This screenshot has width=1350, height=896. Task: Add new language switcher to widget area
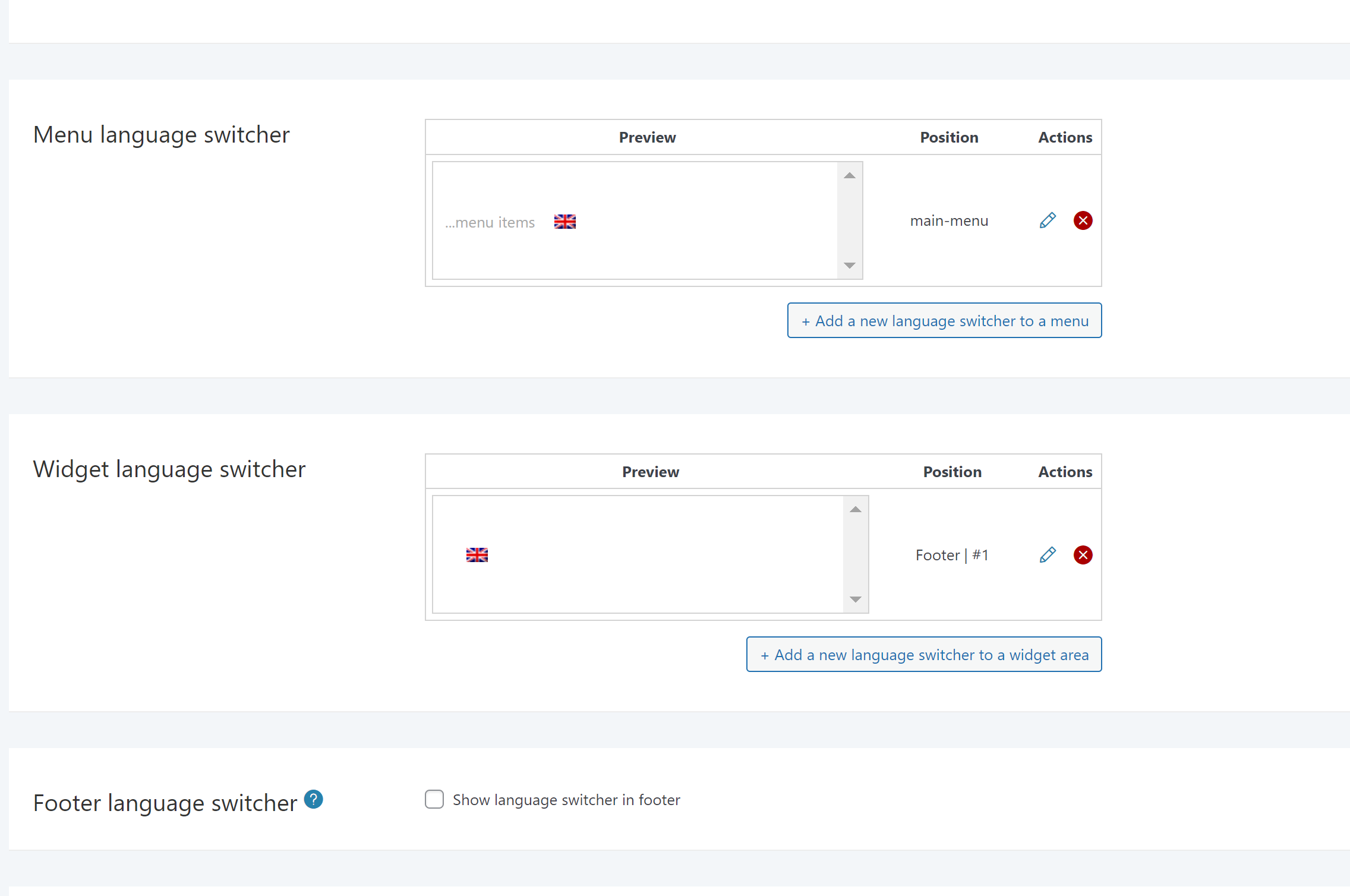coord(923,655)
